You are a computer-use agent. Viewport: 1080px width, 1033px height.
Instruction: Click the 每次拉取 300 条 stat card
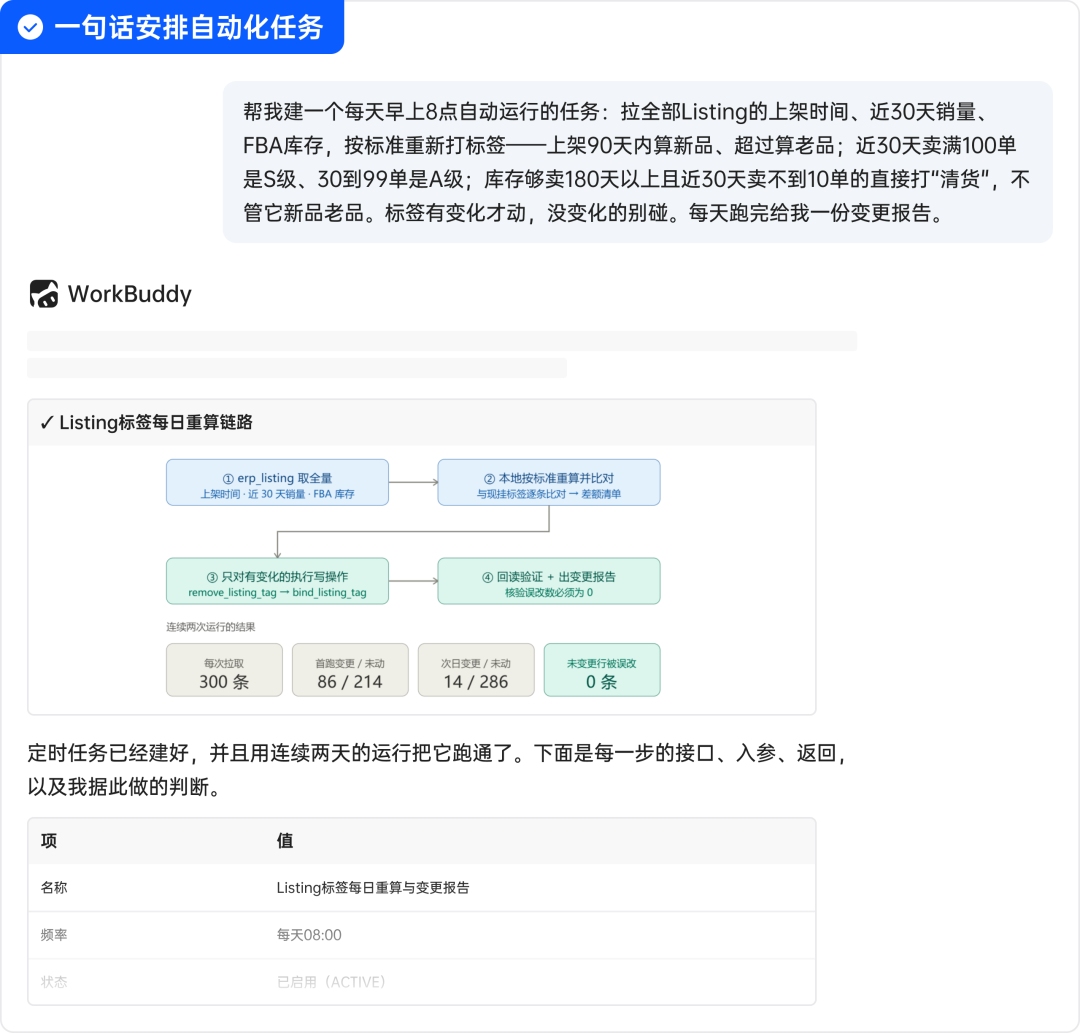pos(224,670)
